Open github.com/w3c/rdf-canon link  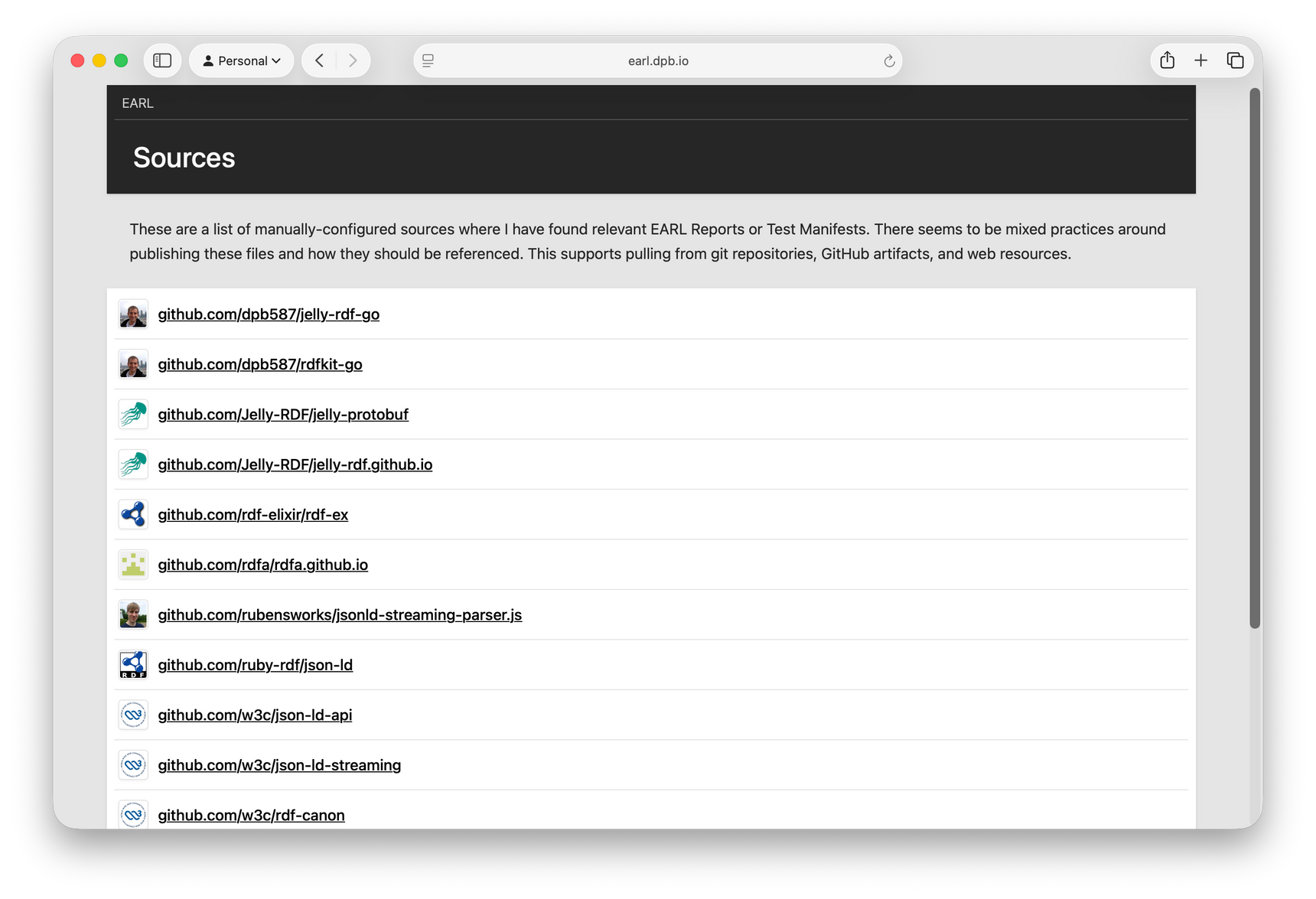(x=251, y=816)
